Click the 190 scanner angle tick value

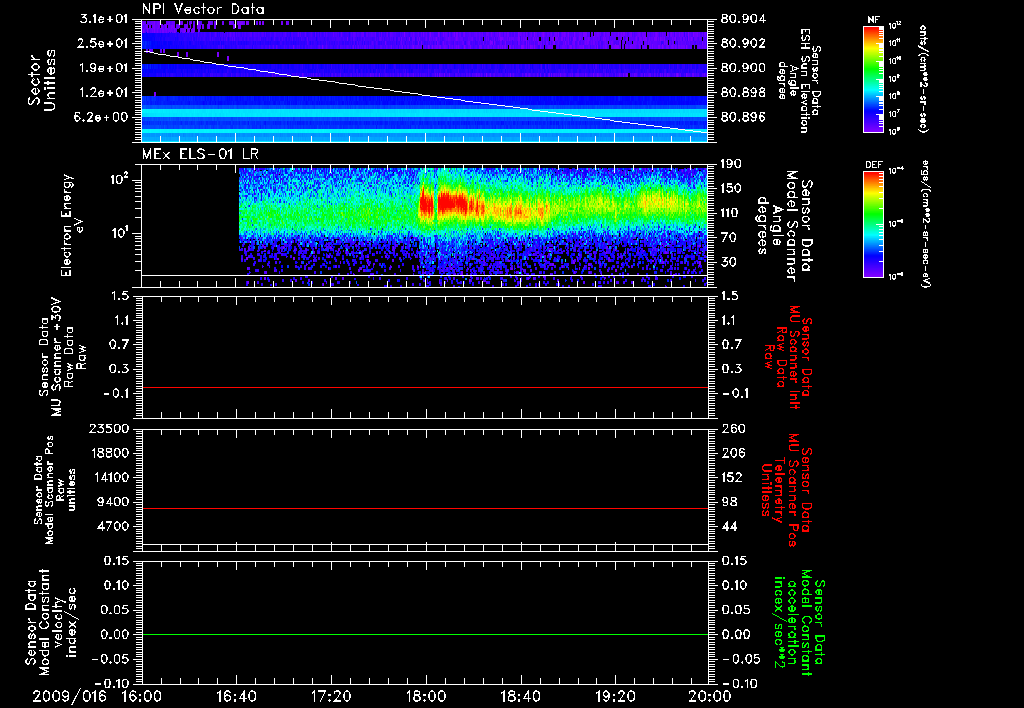(731, 163)
